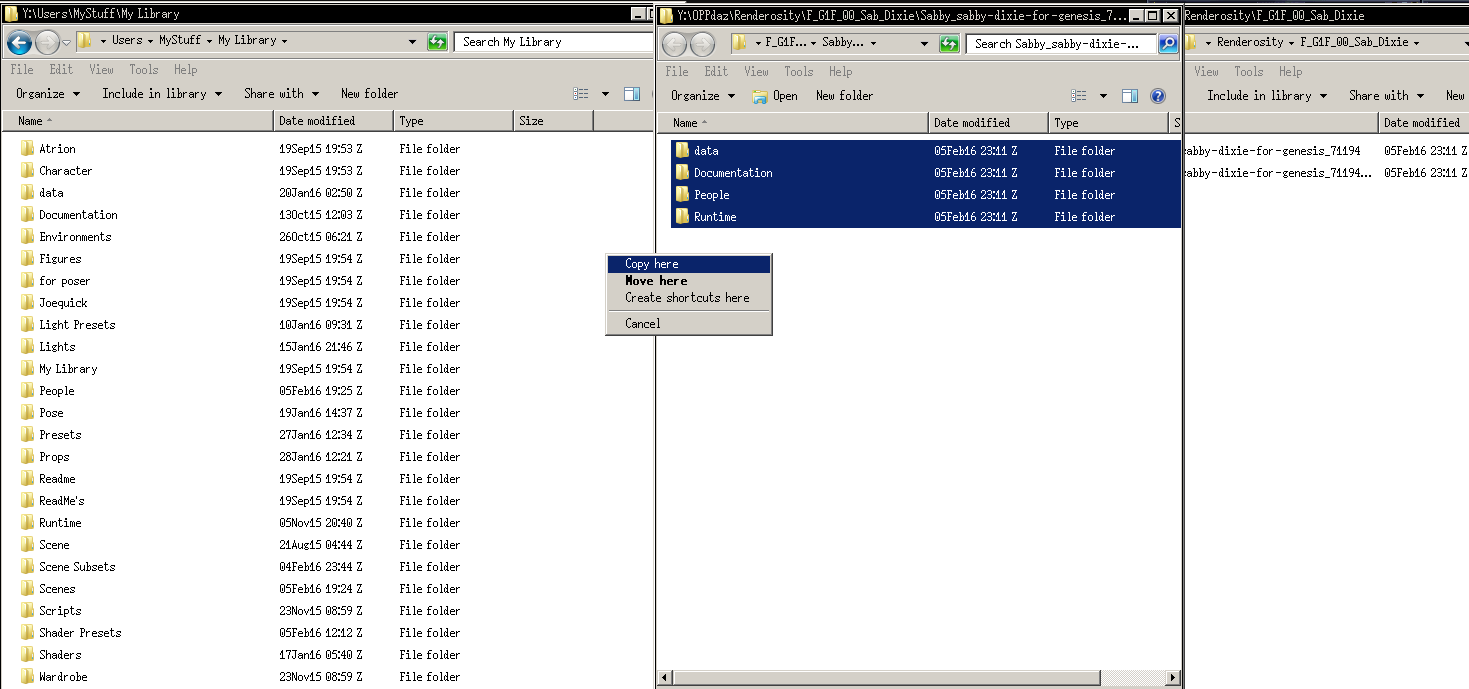Click the search magnifier icon in Sabby window
Screen dimensions: 1469x689
coord(1167,44)
